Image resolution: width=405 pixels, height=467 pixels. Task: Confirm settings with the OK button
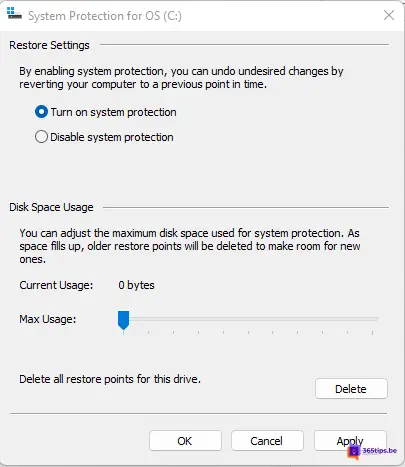185,441
